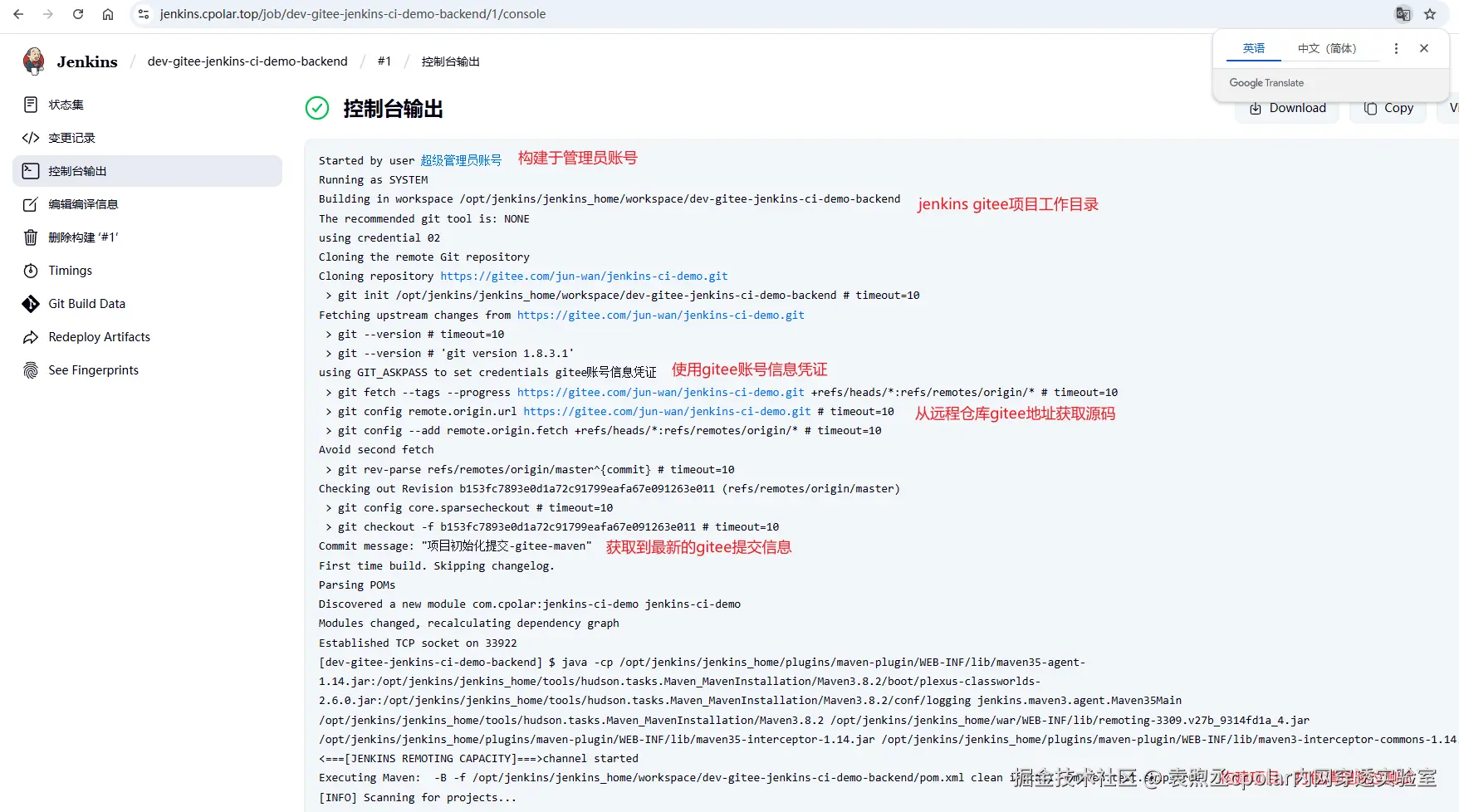The width and height of the screenshot is (1459, 812).
Task: Open 状态集 from the sidebar
Action: 147,105
